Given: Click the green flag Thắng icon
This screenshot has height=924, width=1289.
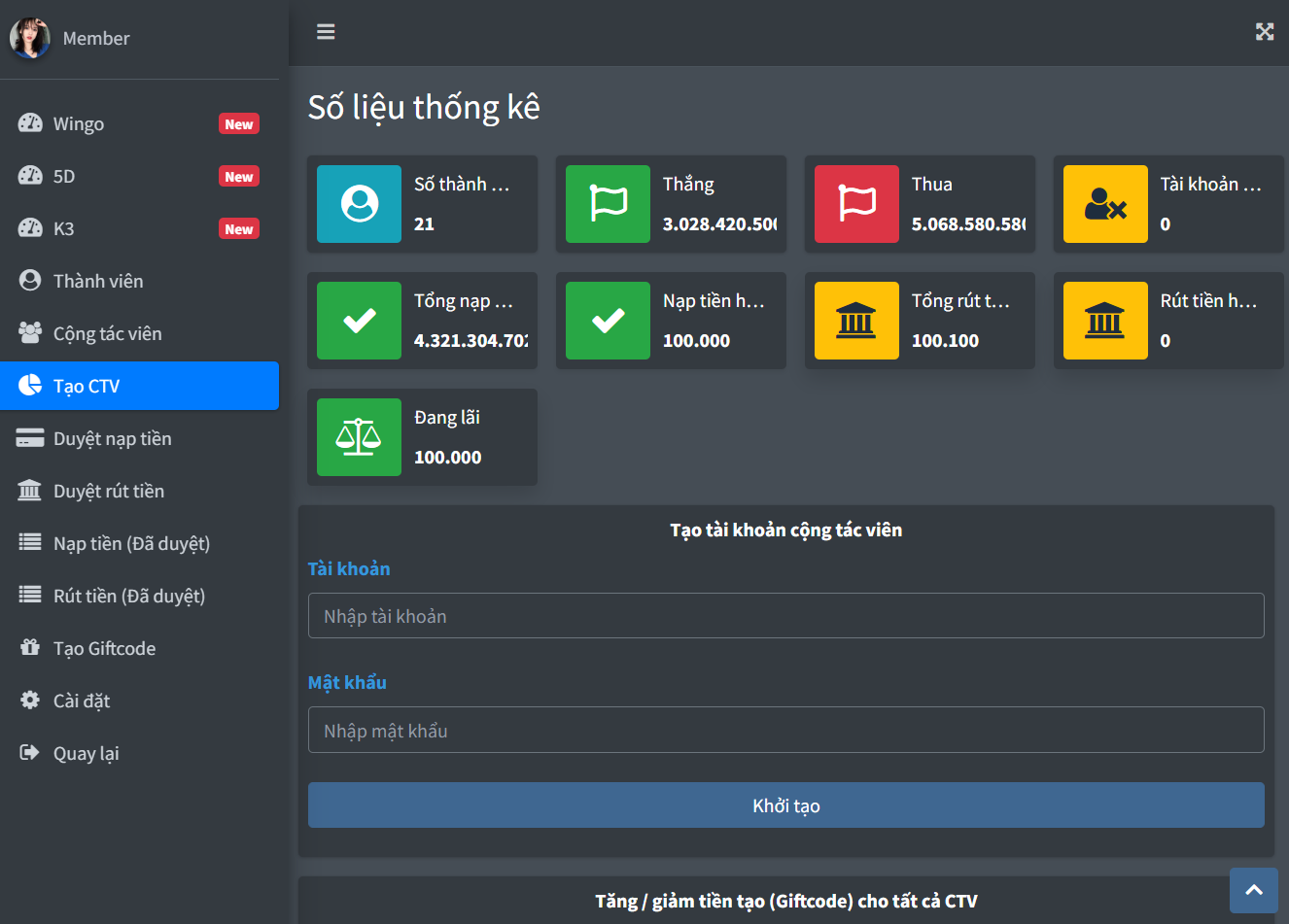Looking at the screenshot, I should point(608,204).
